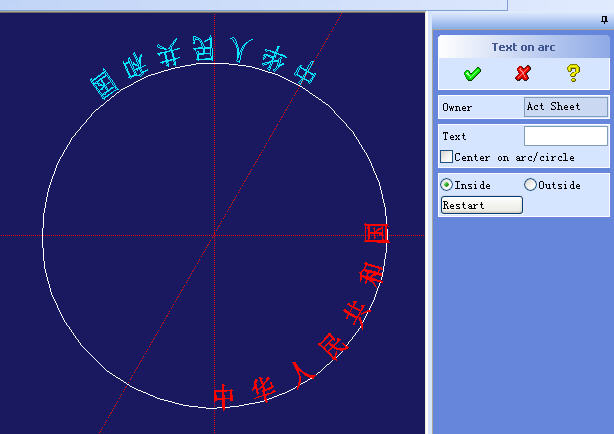Click the Restart button
Viewport: 614px width, 434px height.
point(482,205)
